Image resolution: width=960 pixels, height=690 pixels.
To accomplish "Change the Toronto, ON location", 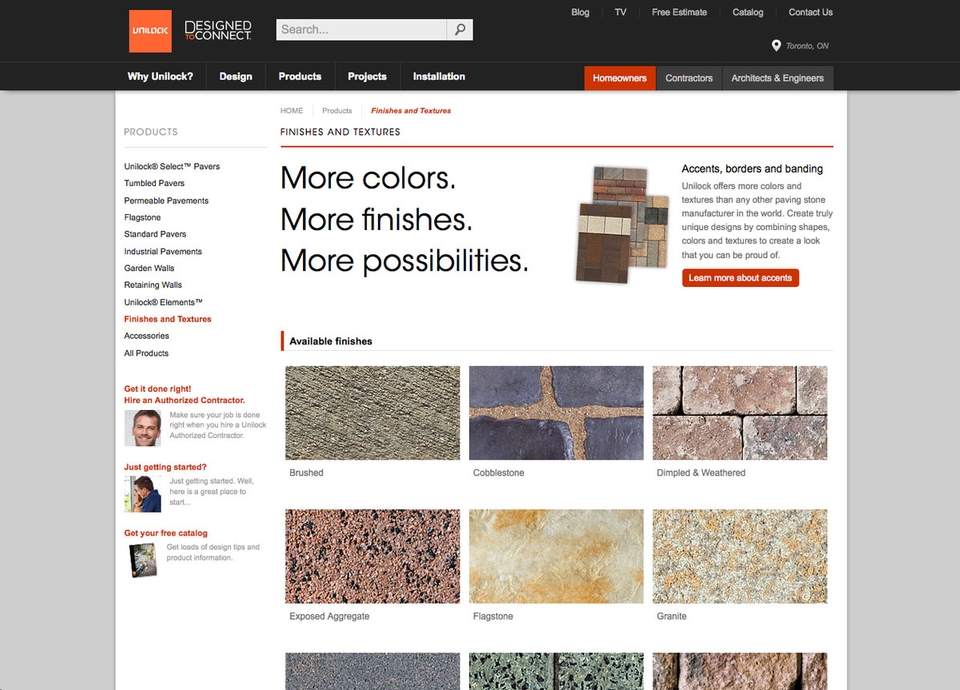I will coord(807,46).
